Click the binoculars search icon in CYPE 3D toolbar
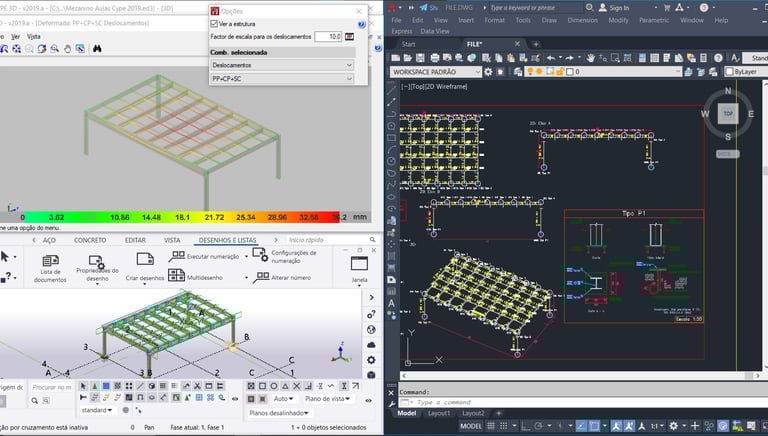This screenshot has height=436, width=768. [x=97, y=48]
